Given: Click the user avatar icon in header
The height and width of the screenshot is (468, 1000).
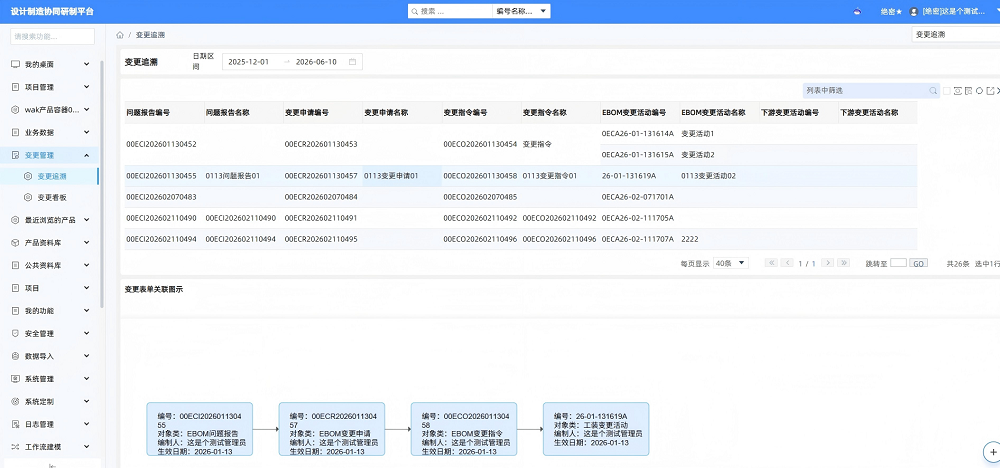Looking at the screenshot, I should tap(914, 11).
